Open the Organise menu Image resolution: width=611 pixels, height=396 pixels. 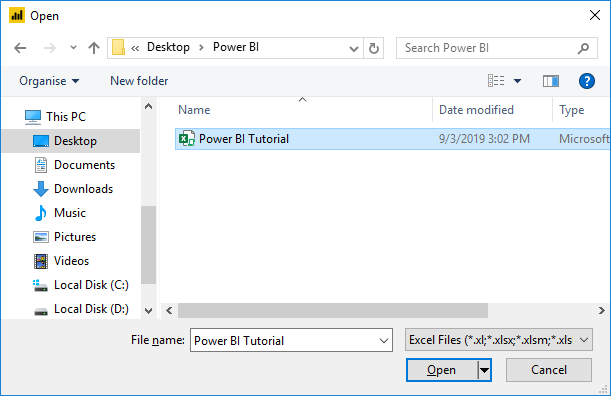pyautogui.click(x=49, y=81)
